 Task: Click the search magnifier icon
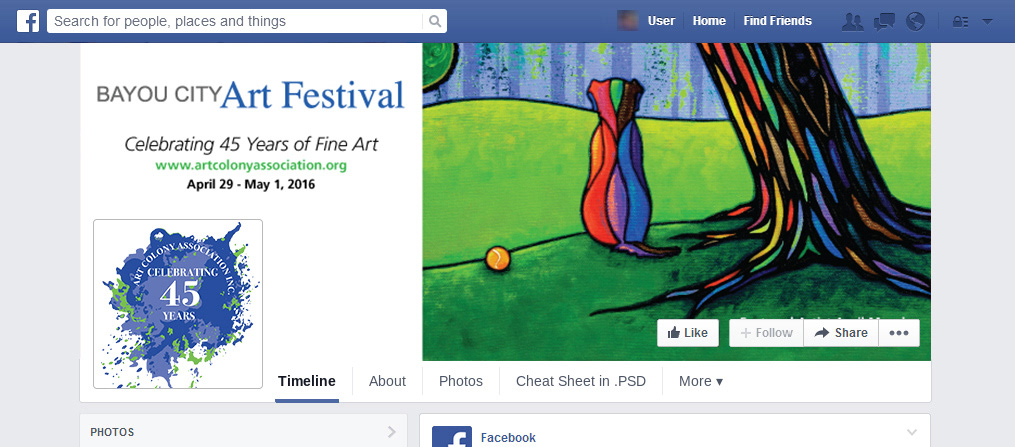(x=435, y=21)
